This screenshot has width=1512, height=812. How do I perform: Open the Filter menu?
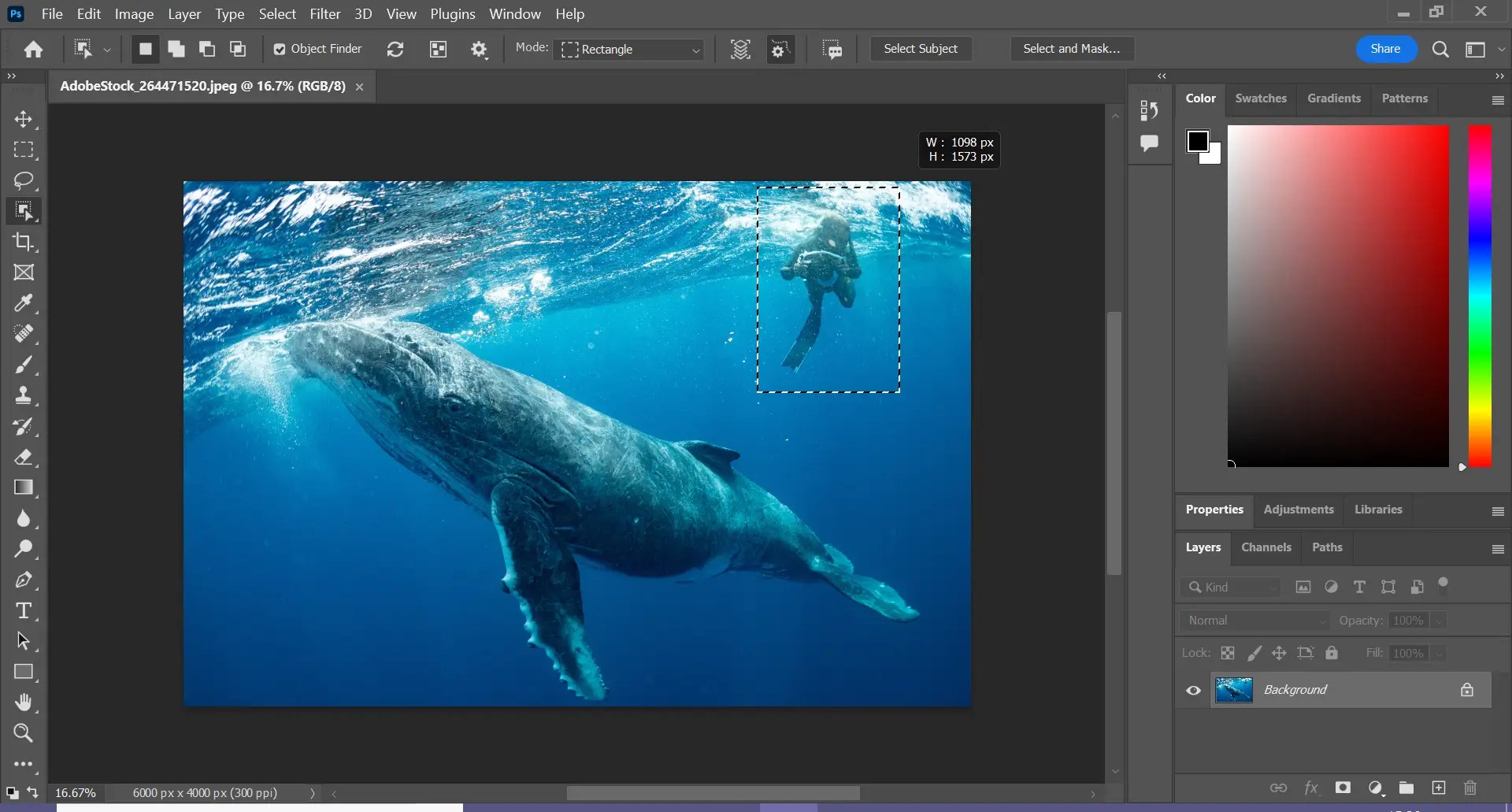pos(325,13)
